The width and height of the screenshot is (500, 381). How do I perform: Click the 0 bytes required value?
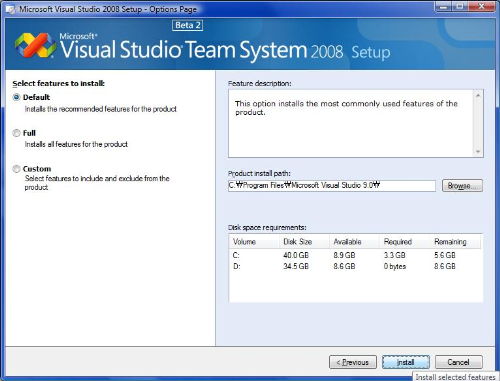[x=395, y=266]
